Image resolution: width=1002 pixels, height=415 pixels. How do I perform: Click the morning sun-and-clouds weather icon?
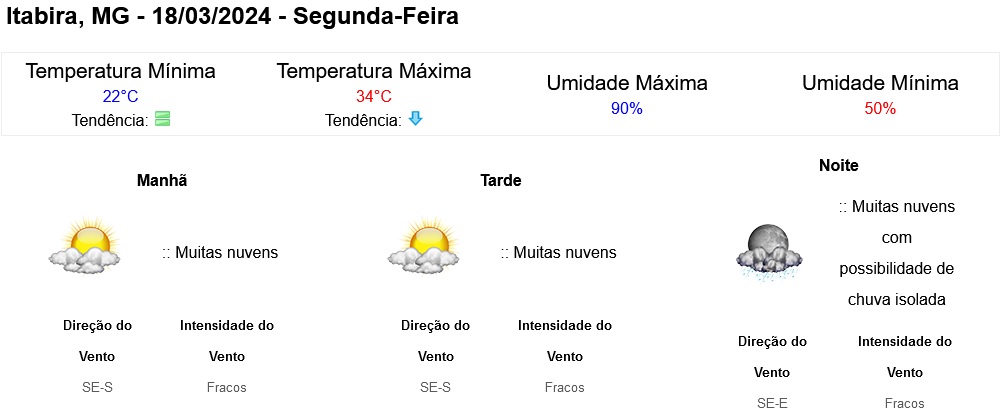84,246
